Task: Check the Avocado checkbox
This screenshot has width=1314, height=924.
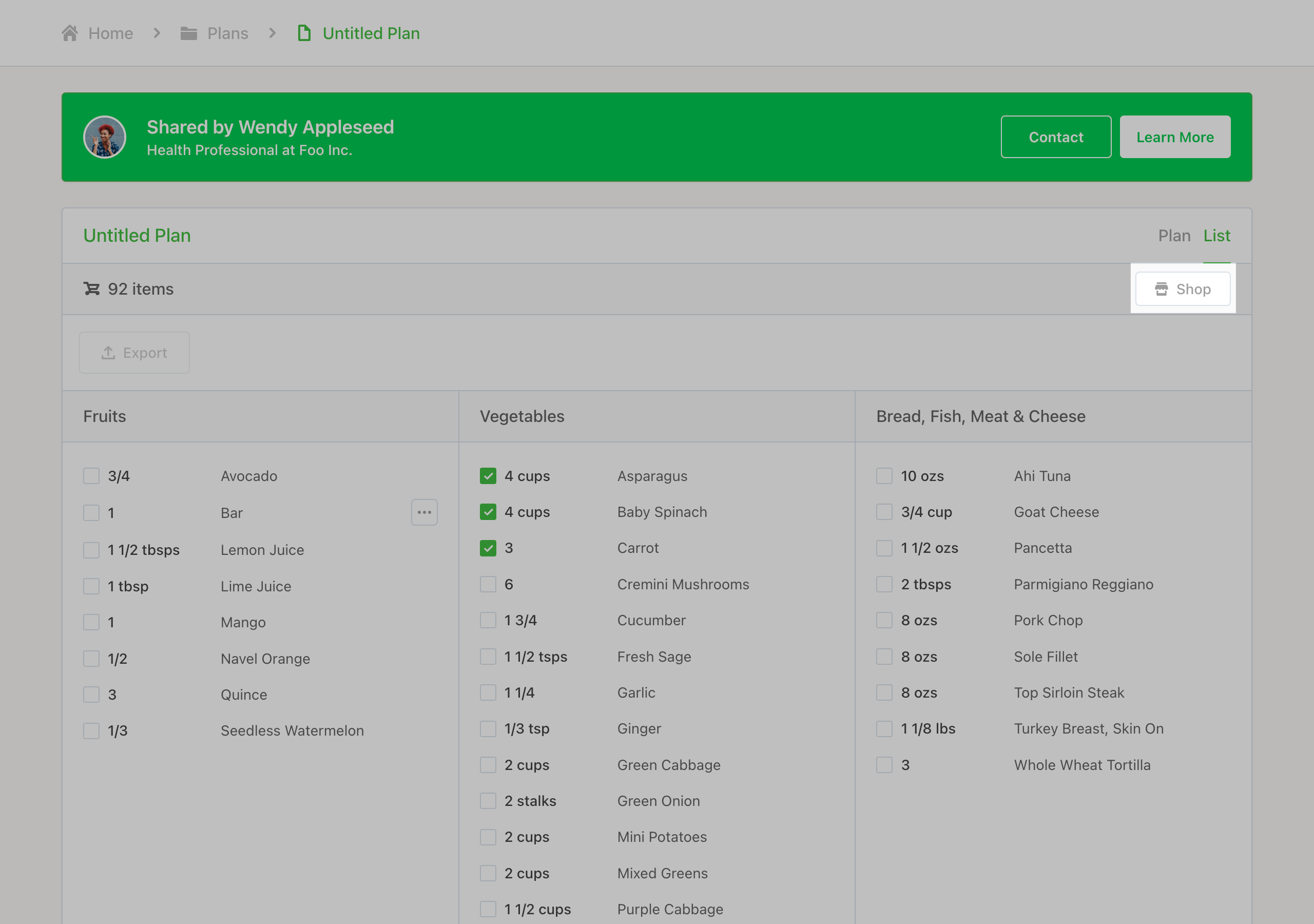Action: coord(91,476)
